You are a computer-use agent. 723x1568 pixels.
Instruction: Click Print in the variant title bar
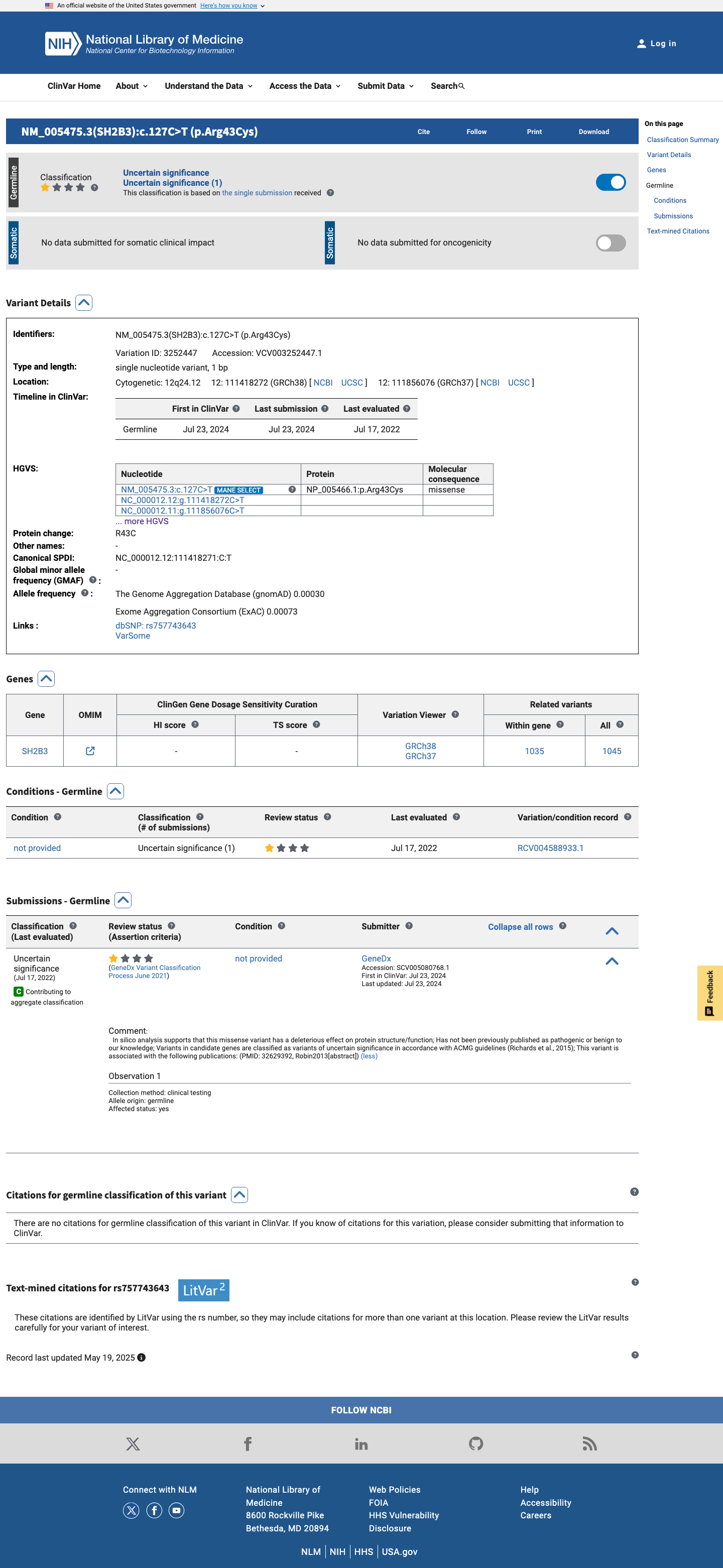point(534,132)
